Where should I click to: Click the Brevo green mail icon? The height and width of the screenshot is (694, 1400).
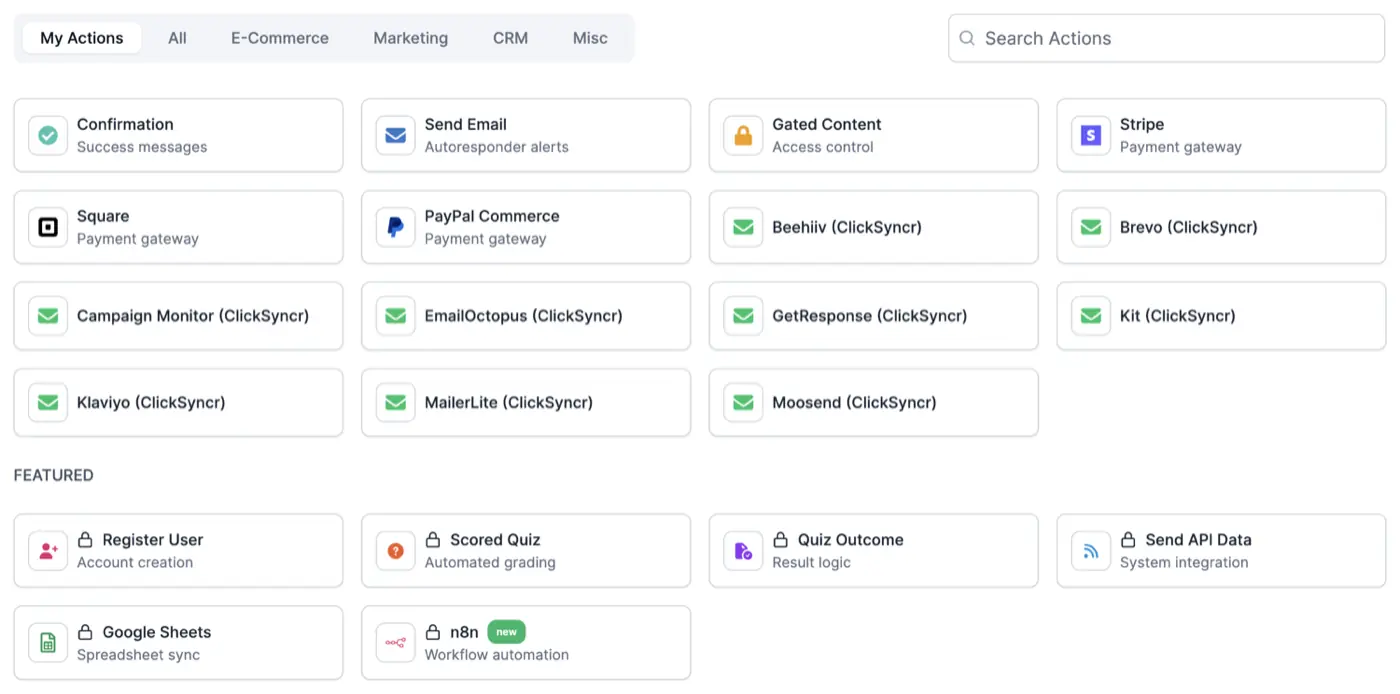(x=1091, y=227)
